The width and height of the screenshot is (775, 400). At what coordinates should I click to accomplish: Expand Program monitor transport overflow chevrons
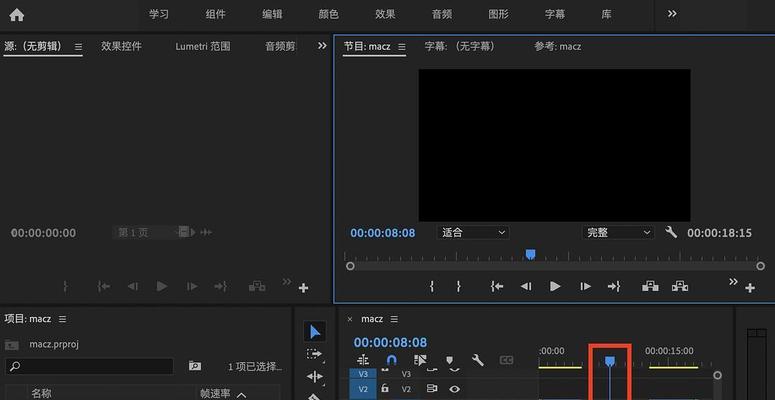[733, 281]
